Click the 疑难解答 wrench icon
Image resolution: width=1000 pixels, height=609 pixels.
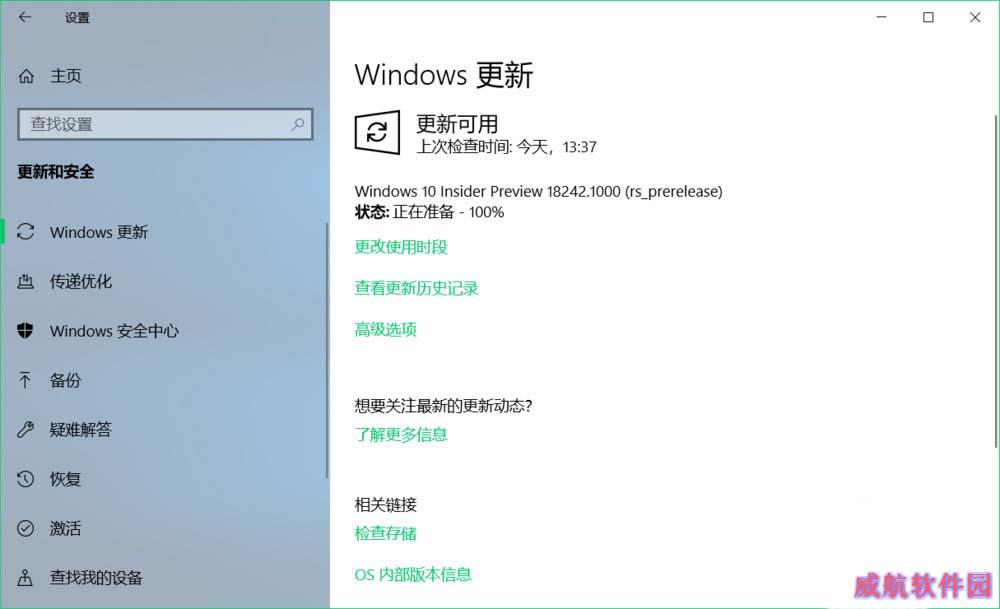coord(26,429)
